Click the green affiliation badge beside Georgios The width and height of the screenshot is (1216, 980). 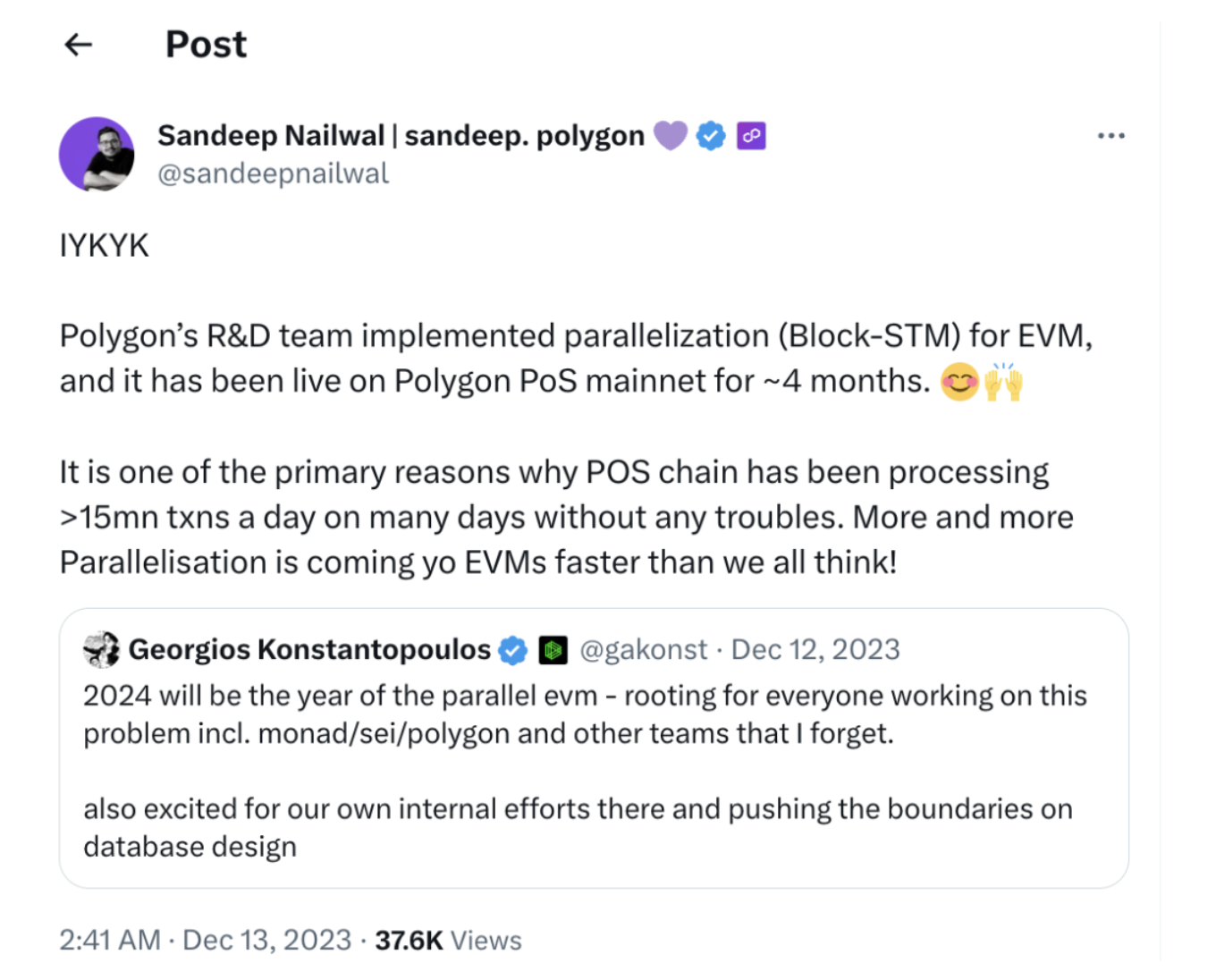pos(553,650)
